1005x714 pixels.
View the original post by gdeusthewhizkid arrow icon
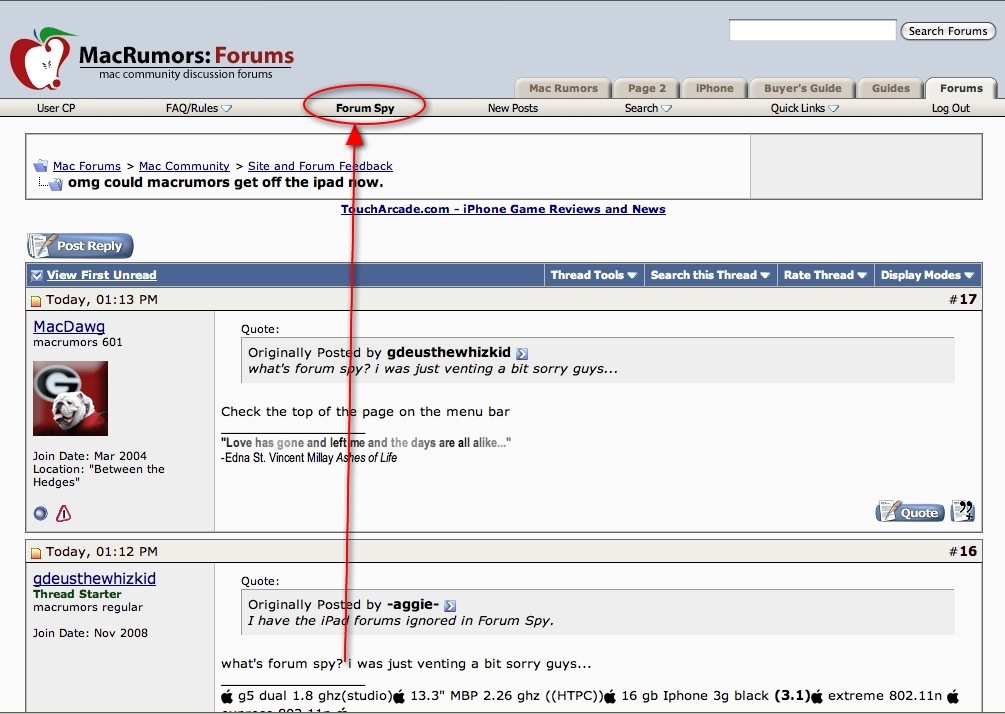522,353
